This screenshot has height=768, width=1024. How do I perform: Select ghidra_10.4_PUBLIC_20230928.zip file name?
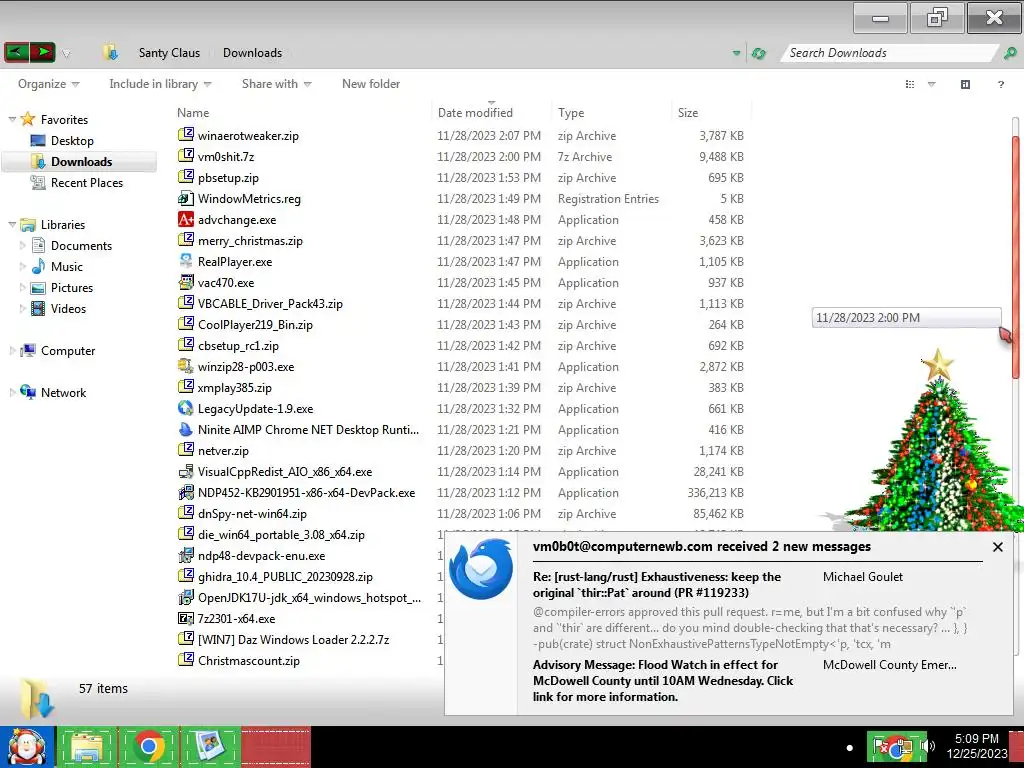click(x=285, y=577)
